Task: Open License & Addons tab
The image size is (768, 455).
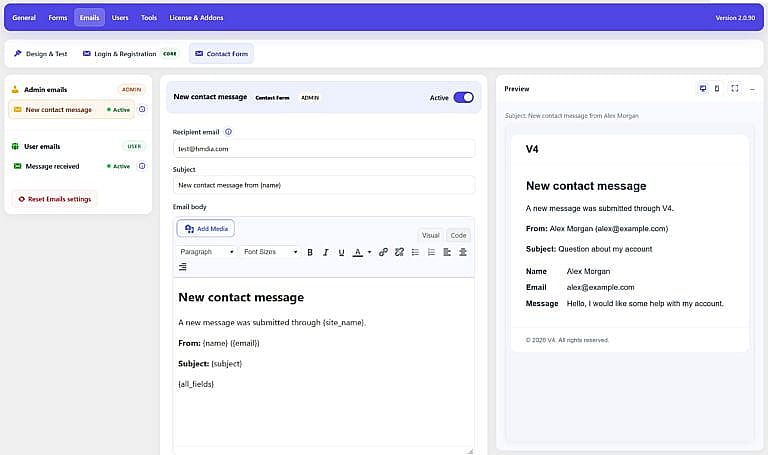Action: [x=196, y=18]
